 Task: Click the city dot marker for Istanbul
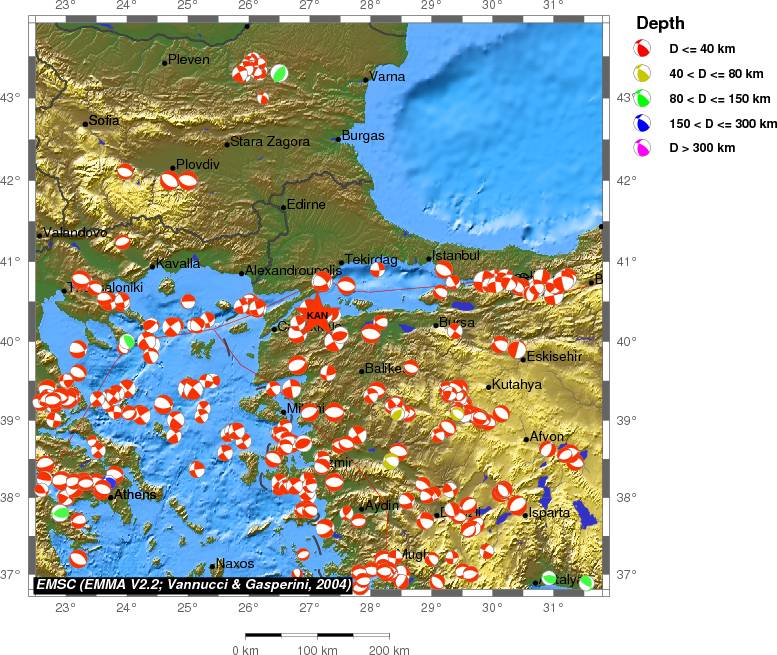(x=429, y=259)
